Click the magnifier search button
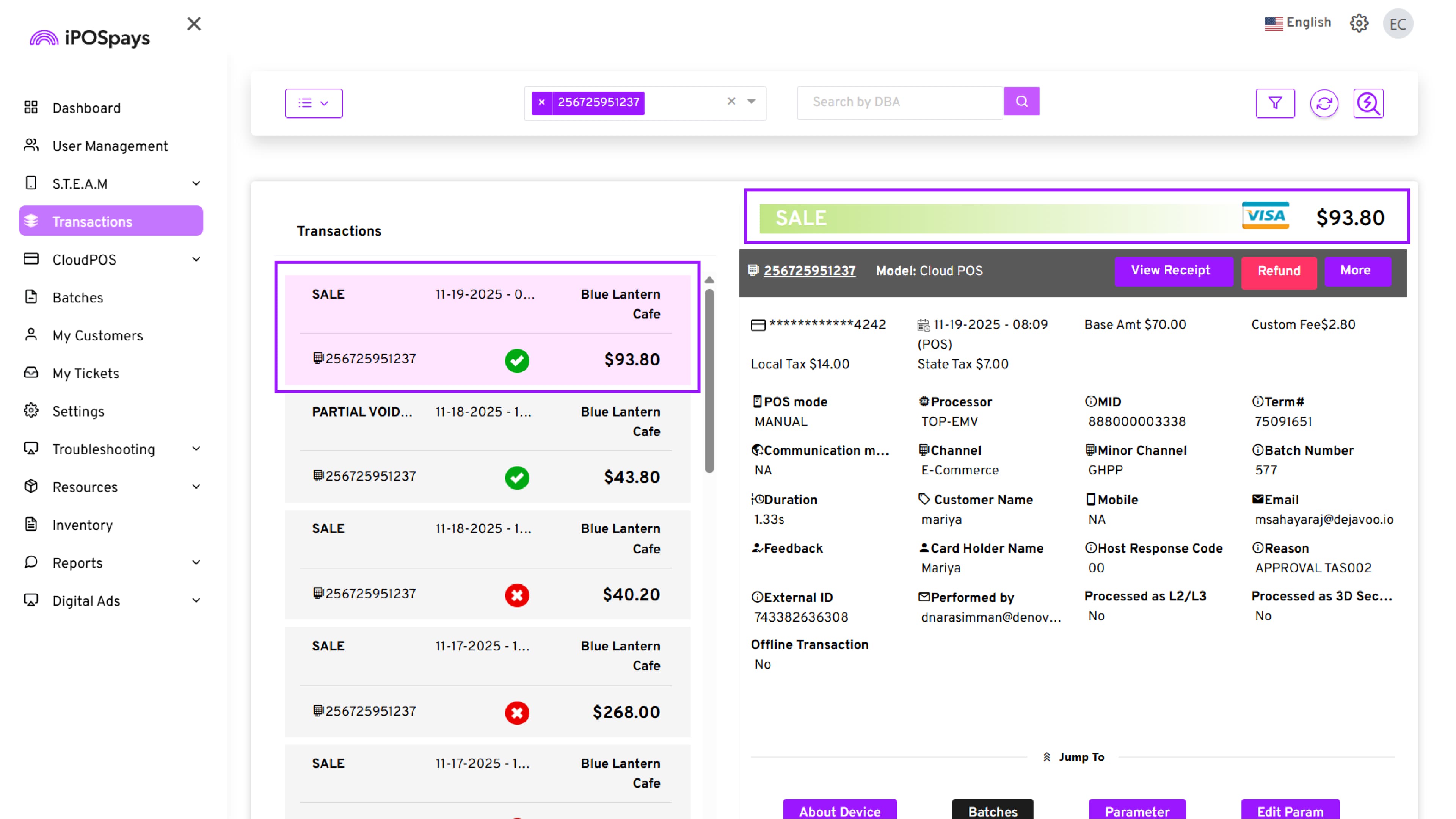The width and height of the screenshot is (1456, 819). click(x=1021, y=102)
